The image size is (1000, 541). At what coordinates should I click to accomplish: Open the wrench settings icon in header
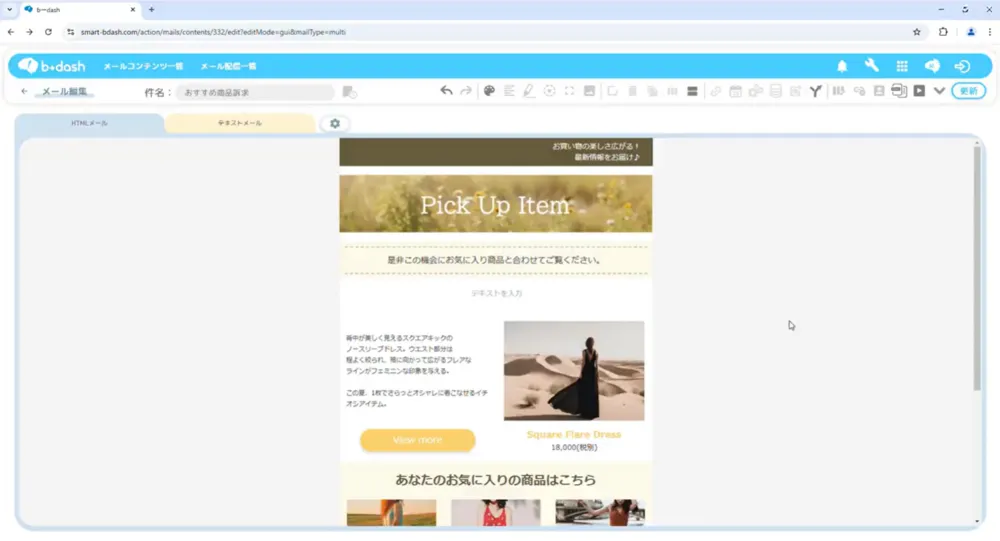click(x=872, y=65)
